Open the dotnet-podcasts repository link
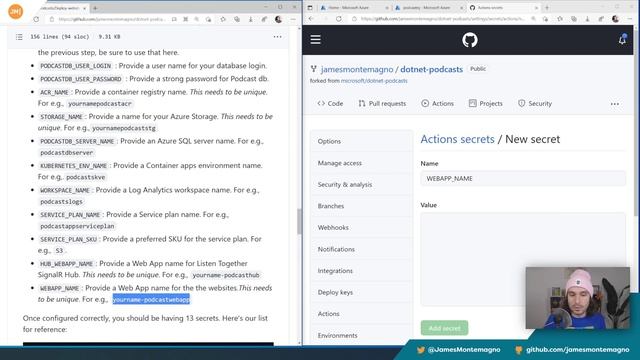The height and width of the screenshot is (360, 640). tap(431, 69)
